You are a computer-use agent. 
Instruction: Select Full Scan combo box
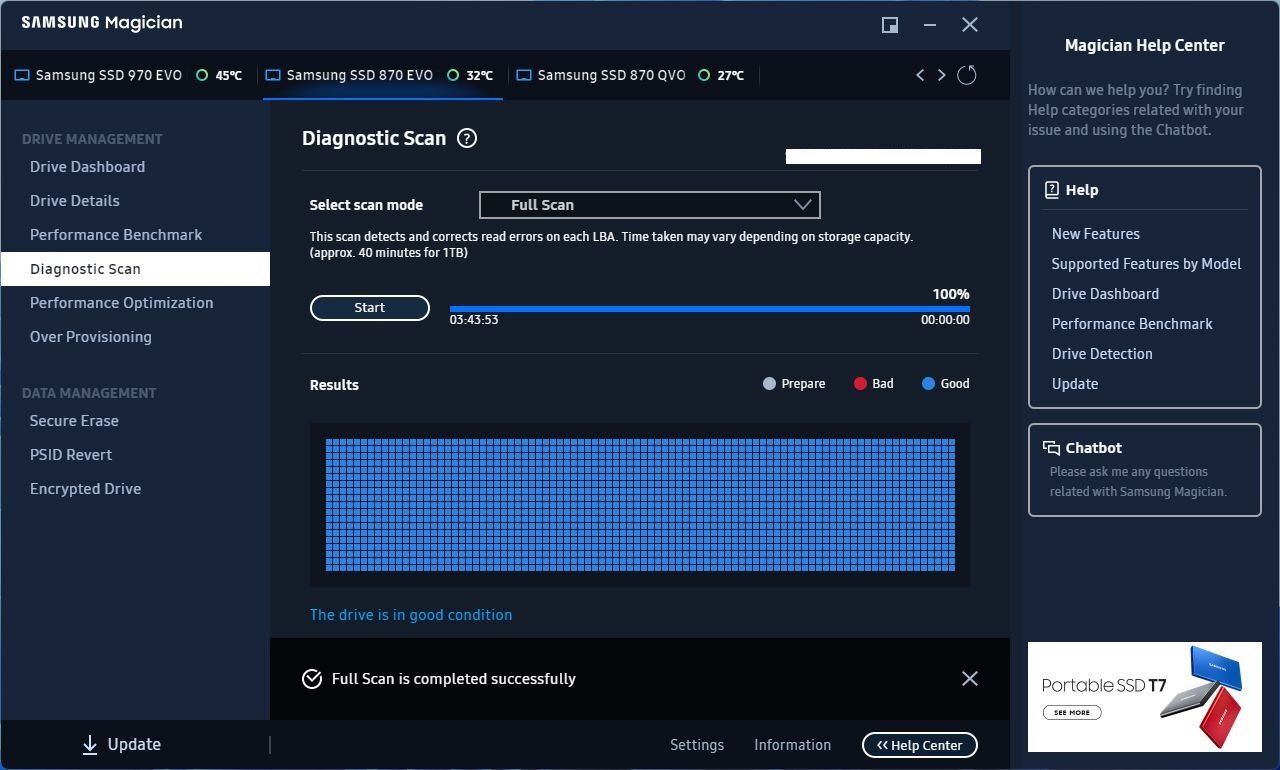pyautogui.click(x=650, y=205)
